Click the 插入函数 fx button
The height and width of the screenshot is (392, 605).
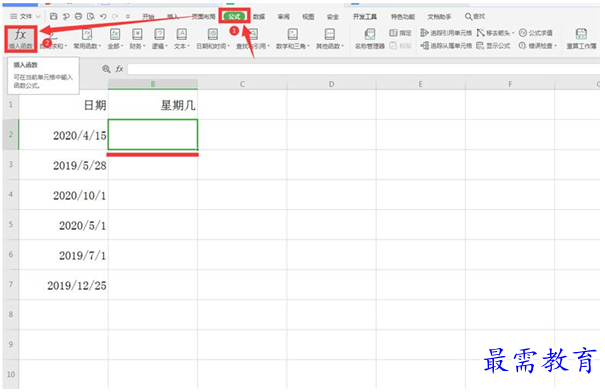[x=21, y=39]
